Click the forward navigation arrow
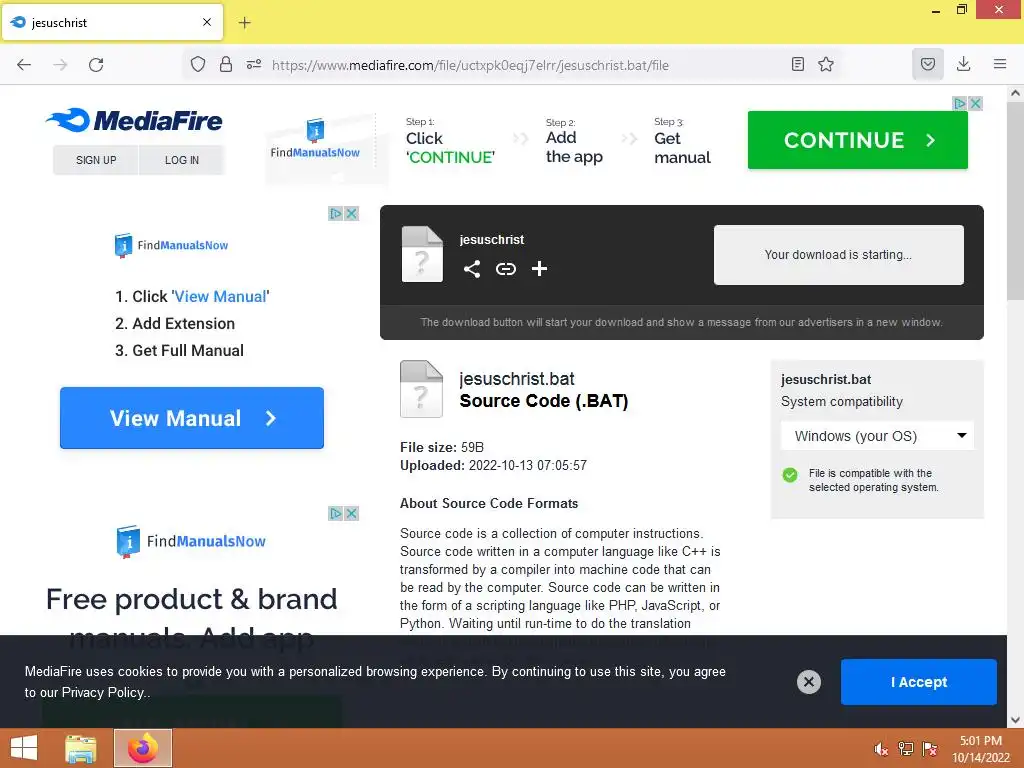 pos(60,65)
